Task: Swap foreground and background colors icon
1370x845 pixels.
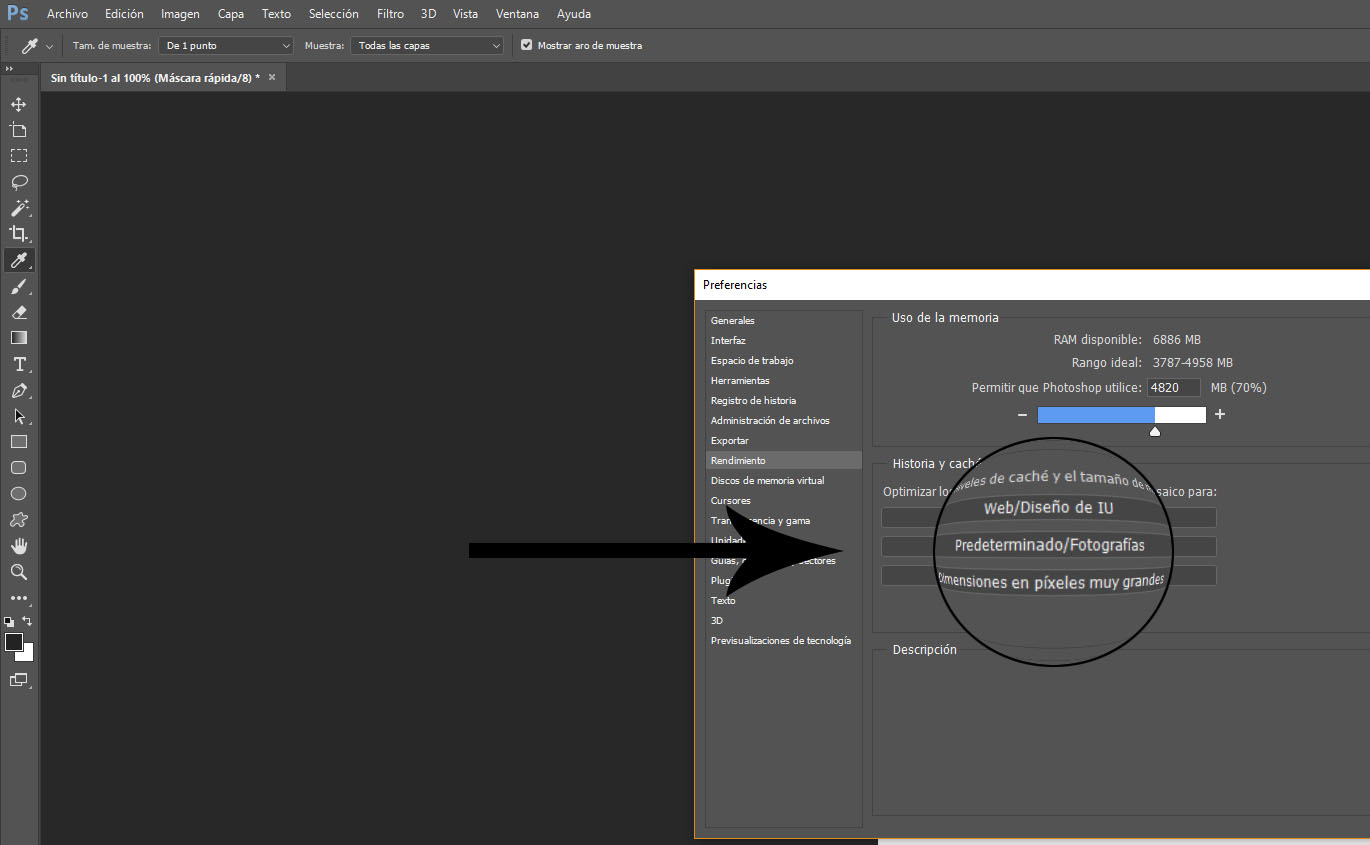Action: click(28, 621)
